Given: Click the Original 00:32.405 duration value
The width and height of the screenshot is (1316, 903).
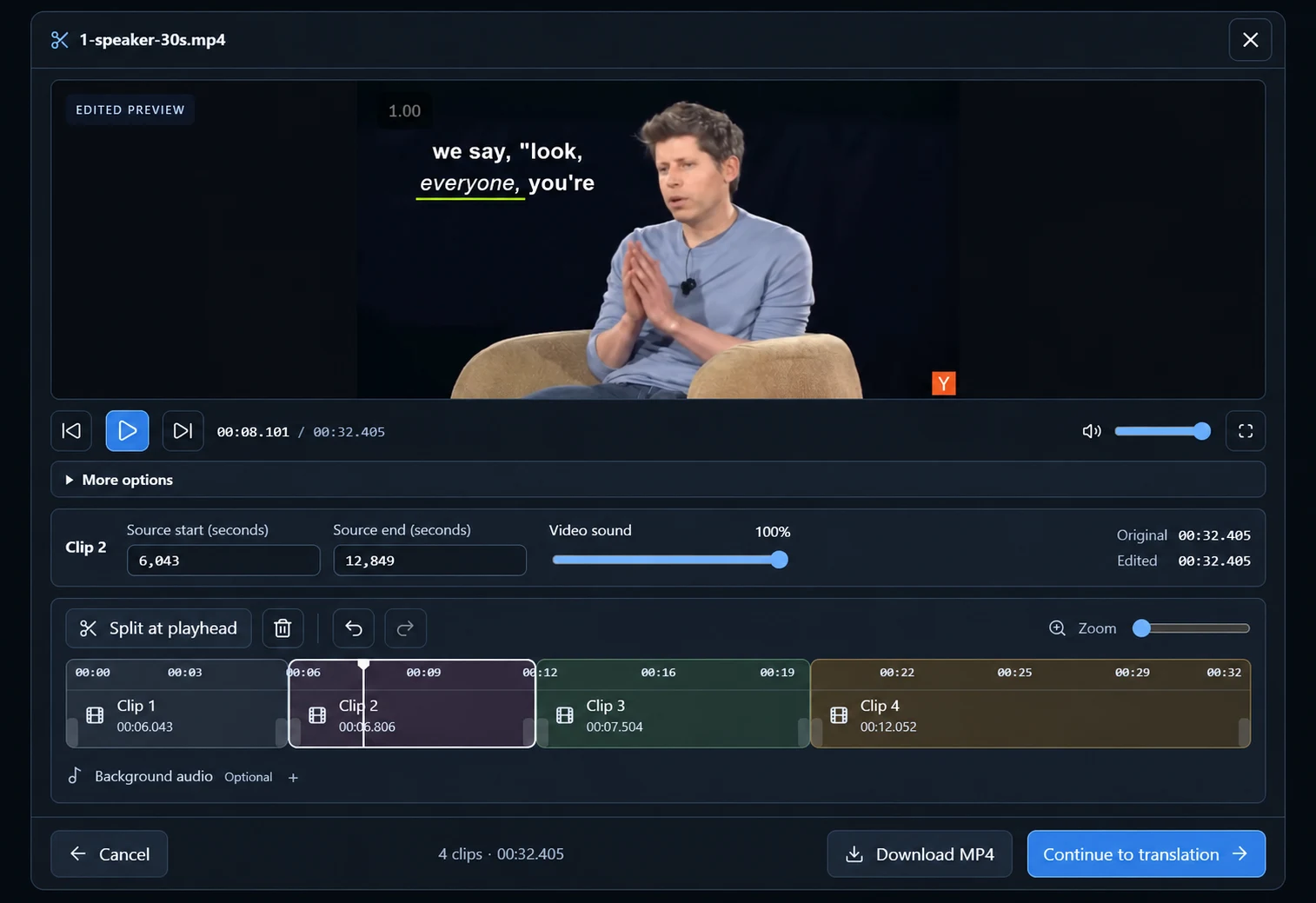Looking at the screenshot, I should (x=1214, y=535).
